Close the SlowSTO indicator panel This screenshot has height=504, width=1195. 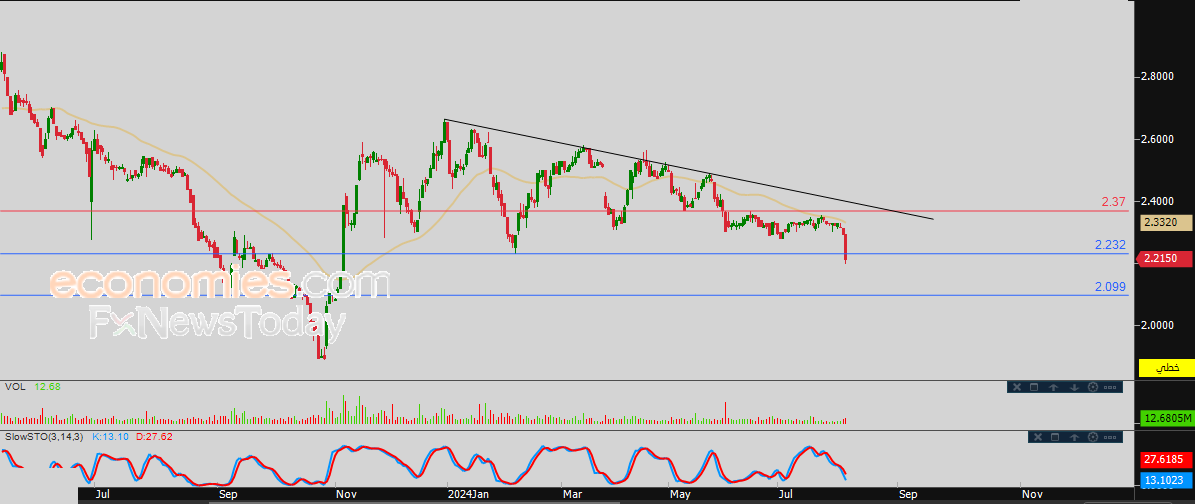coord(1038,437)
